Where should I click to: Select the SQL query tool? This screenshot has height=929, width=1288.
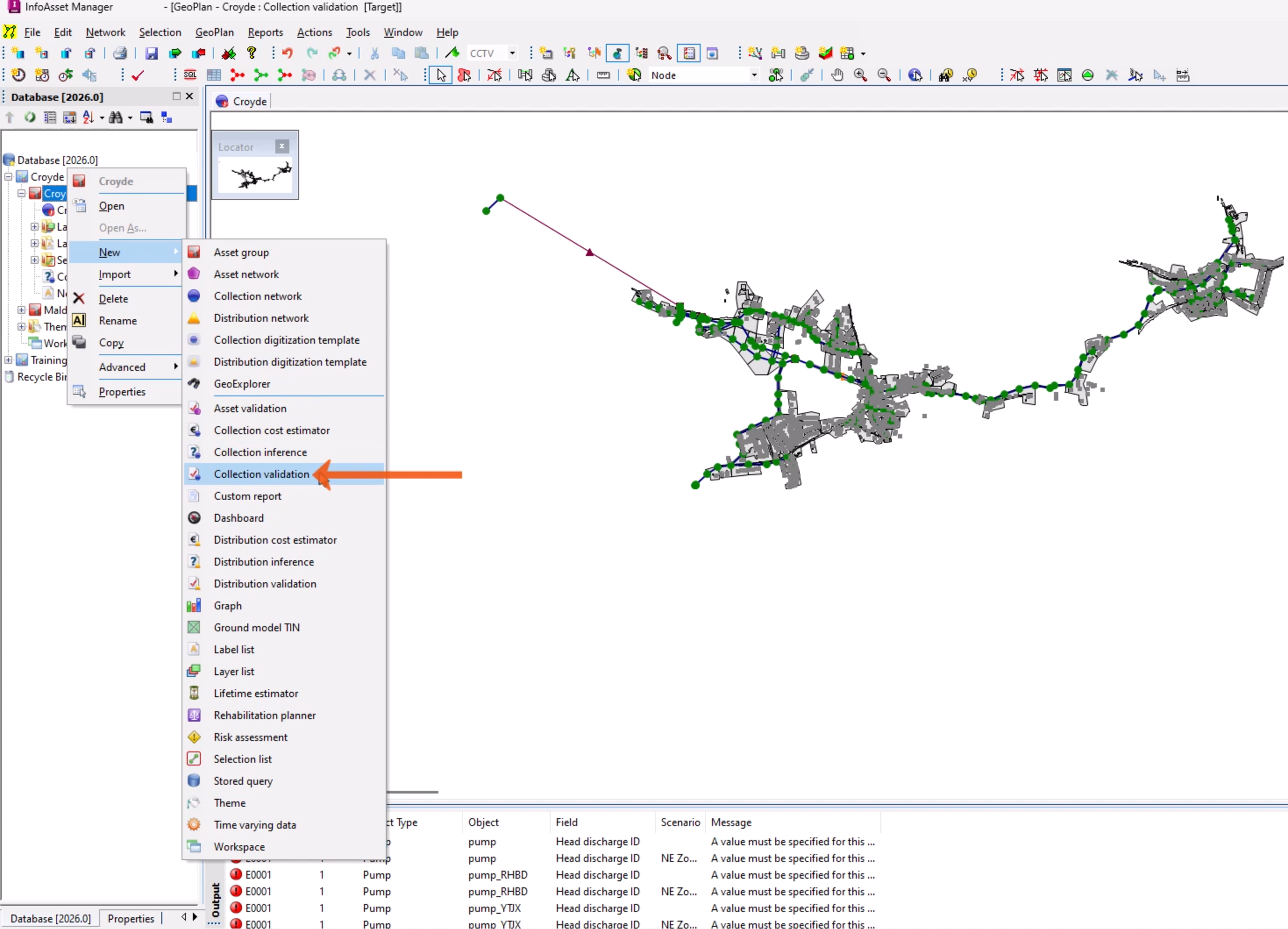(190, 74)
